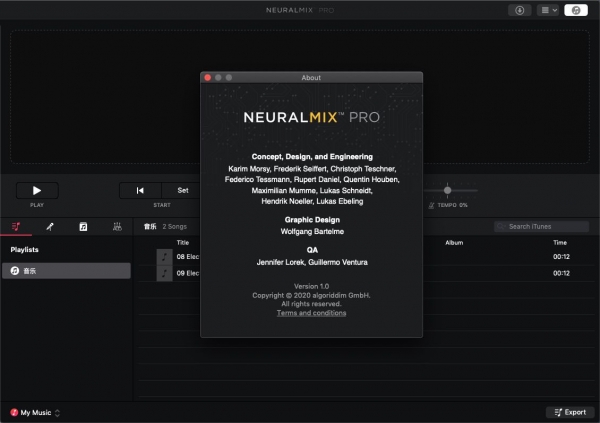This screenshot has height=423, width=600.
Task: Jump to start with skip-back button
Action: click(140, 190)
